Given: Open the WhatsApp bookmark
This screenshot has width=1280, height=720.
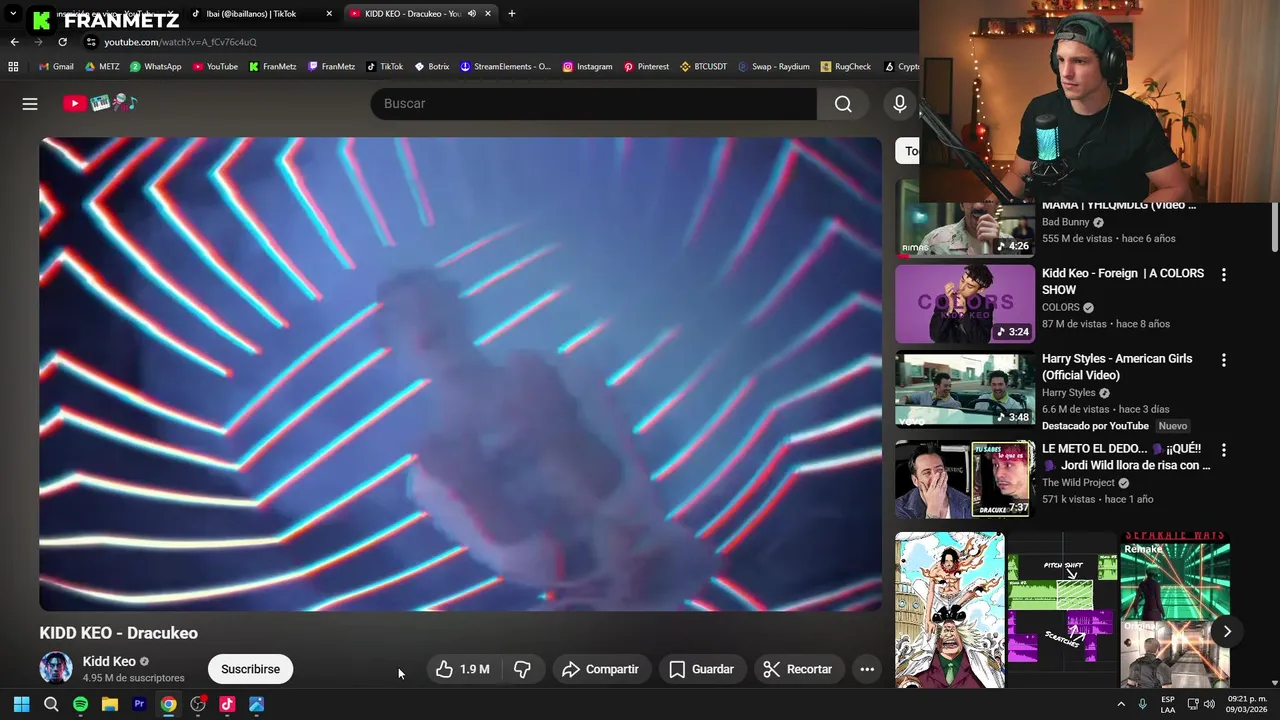Looking at the screenshot, I should pyautogui.click(x=155, y=67).
